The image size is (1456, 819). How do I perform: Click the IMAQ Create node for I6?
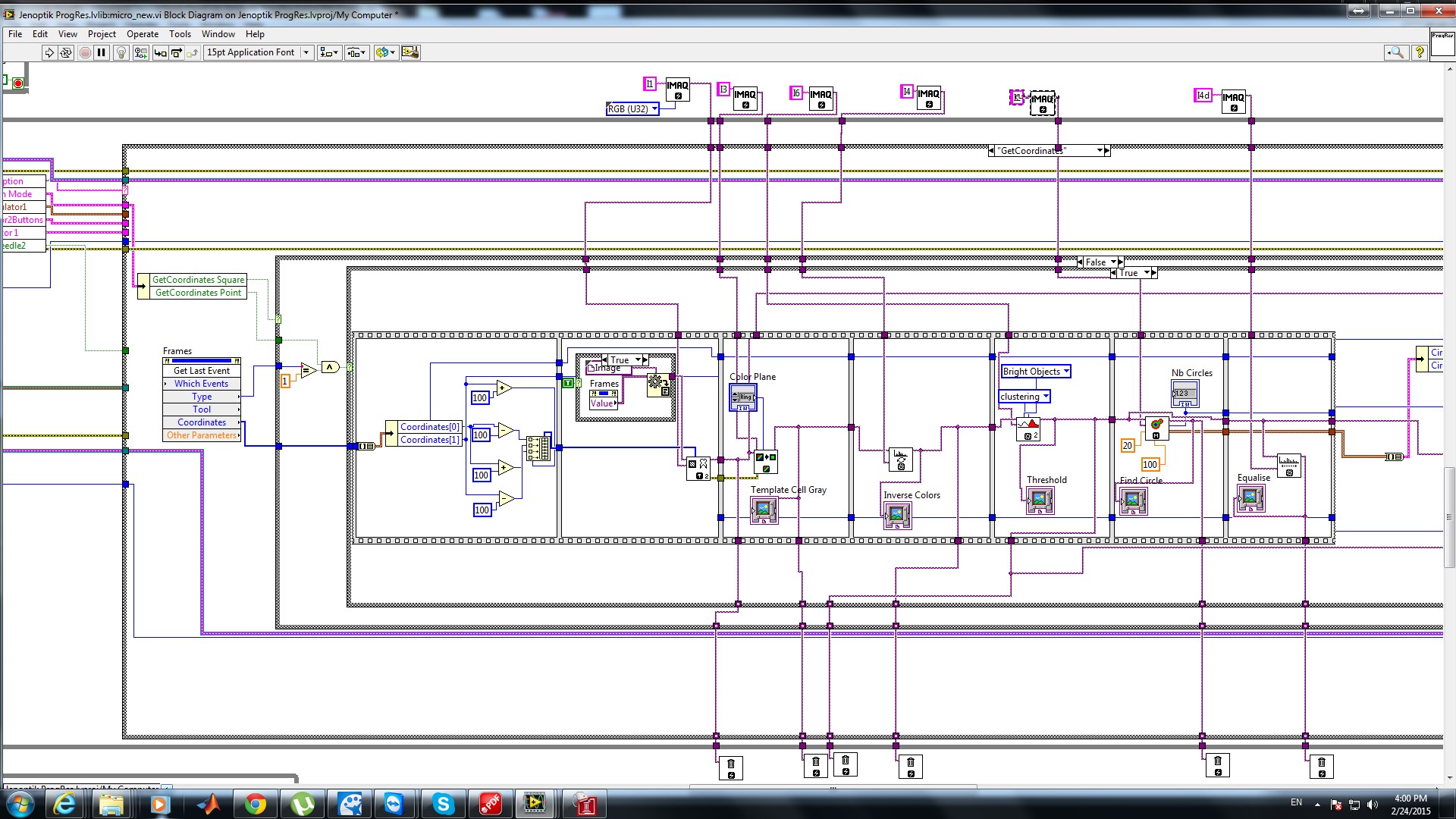click(x=821, y=99)
